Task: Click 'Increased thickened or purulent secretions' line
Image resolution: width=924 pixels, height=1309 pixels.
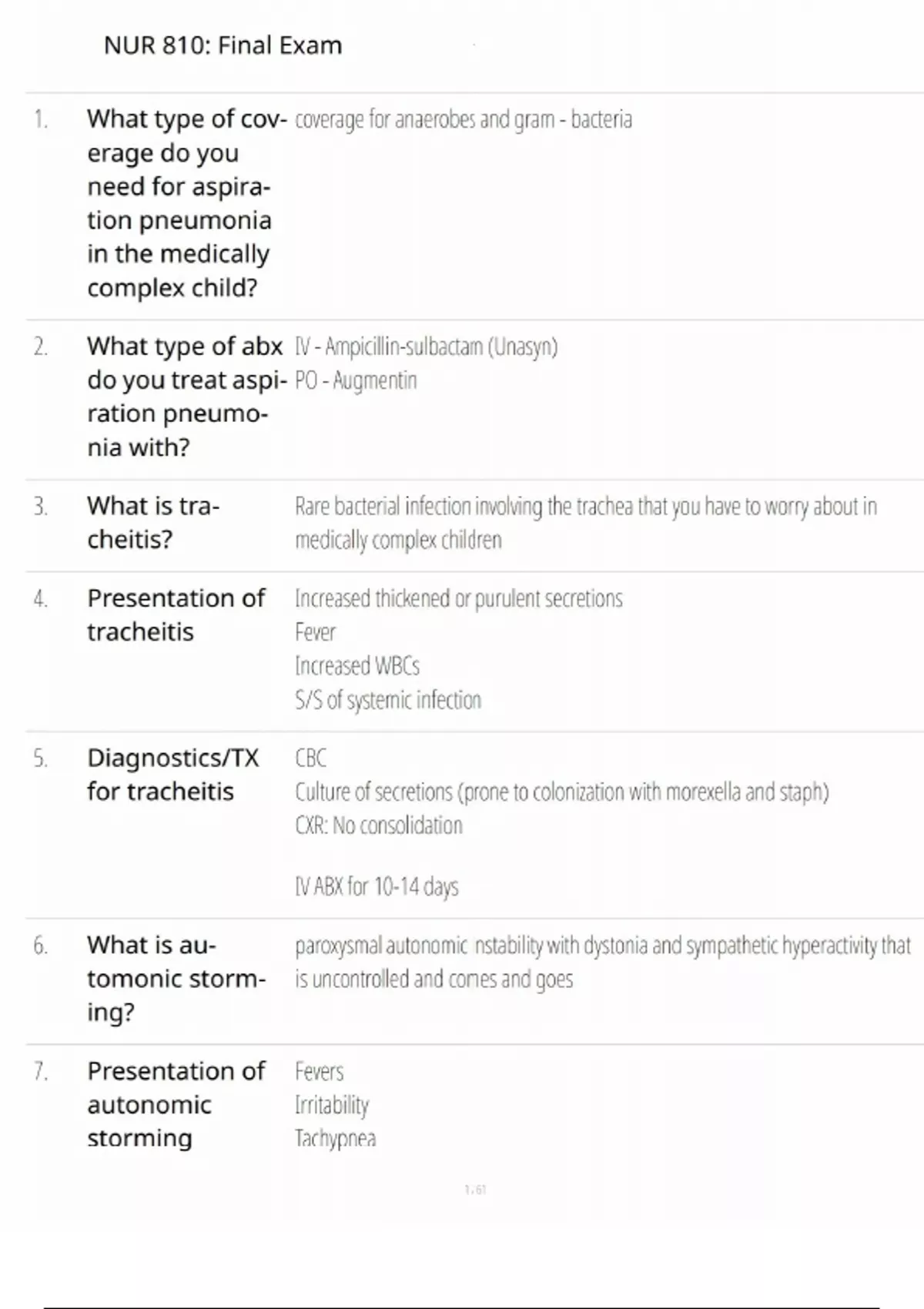Action: (459, 598)
